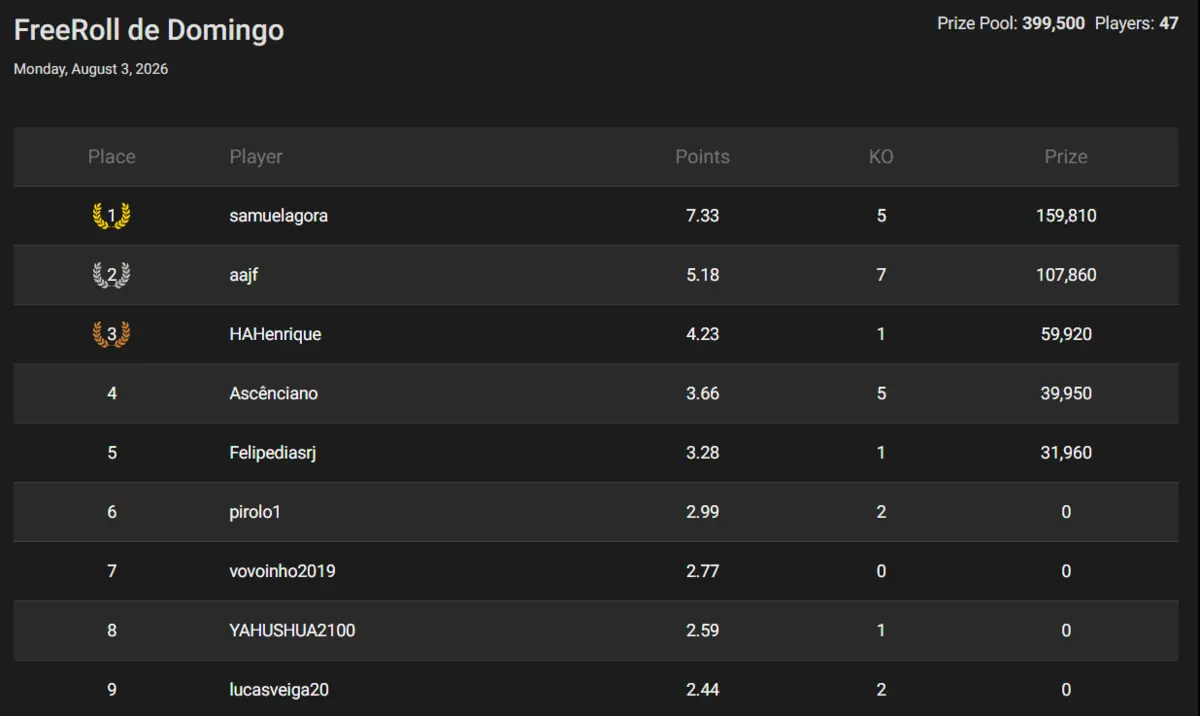Image resolution: width=1200 pixels, height=716 pixels.
Task: Sort by Points column header
Action: tap(702, 157)
